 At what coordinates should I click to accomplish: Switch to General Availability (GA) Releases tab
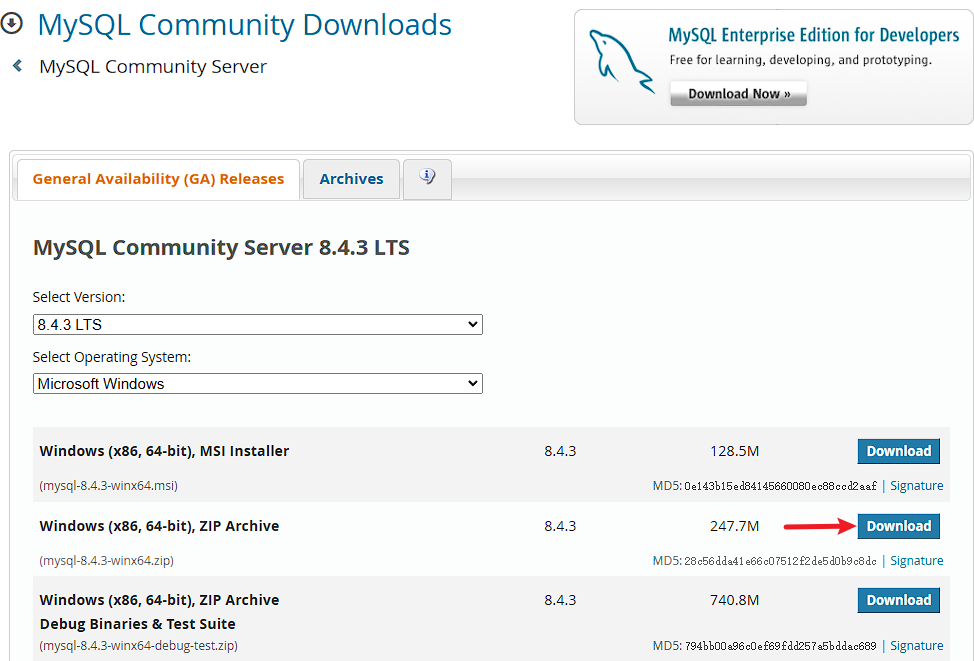point(158,179)
